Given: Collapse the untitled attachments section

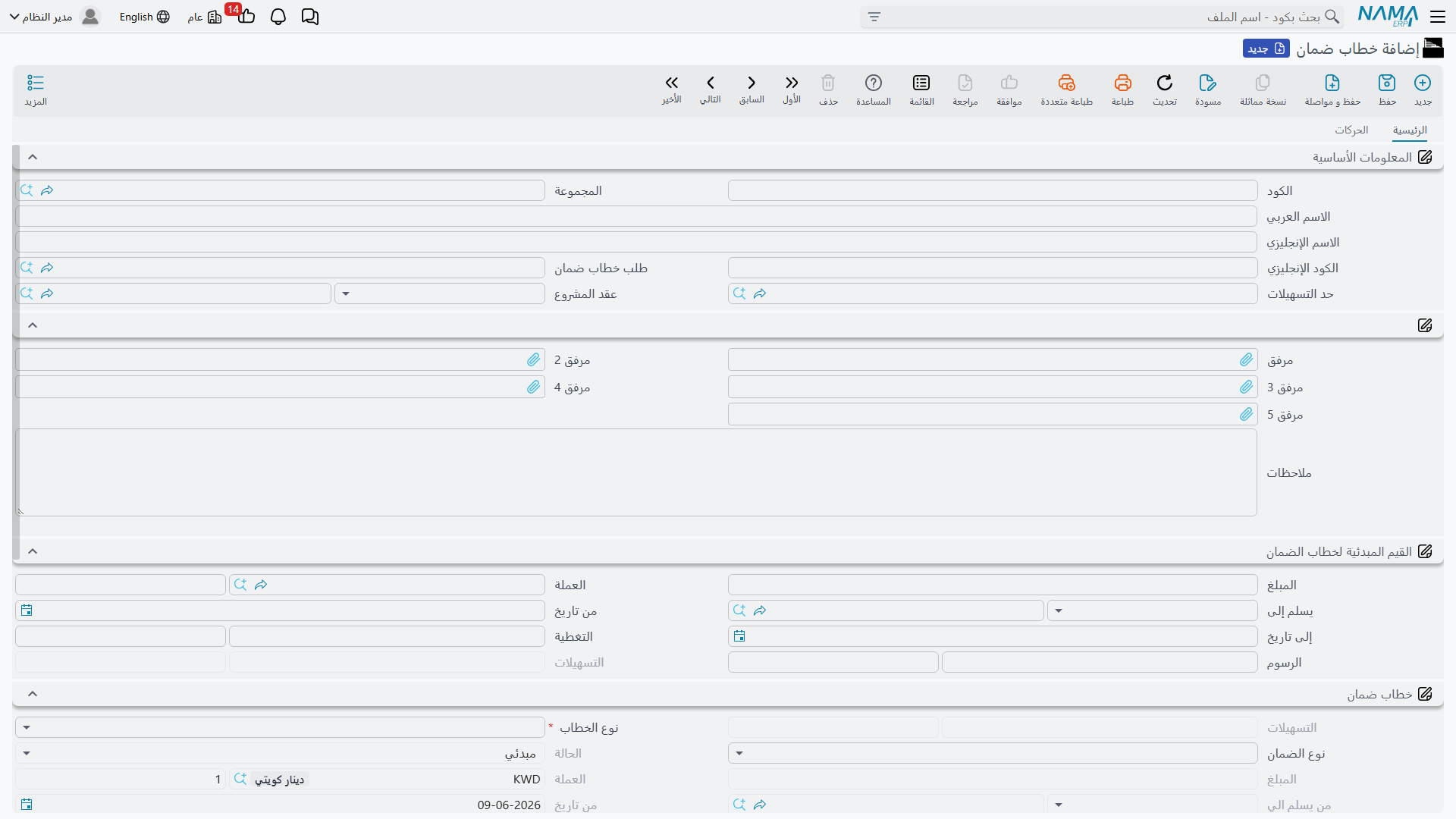Looking at the screenshot, I should tap(33, 325).
